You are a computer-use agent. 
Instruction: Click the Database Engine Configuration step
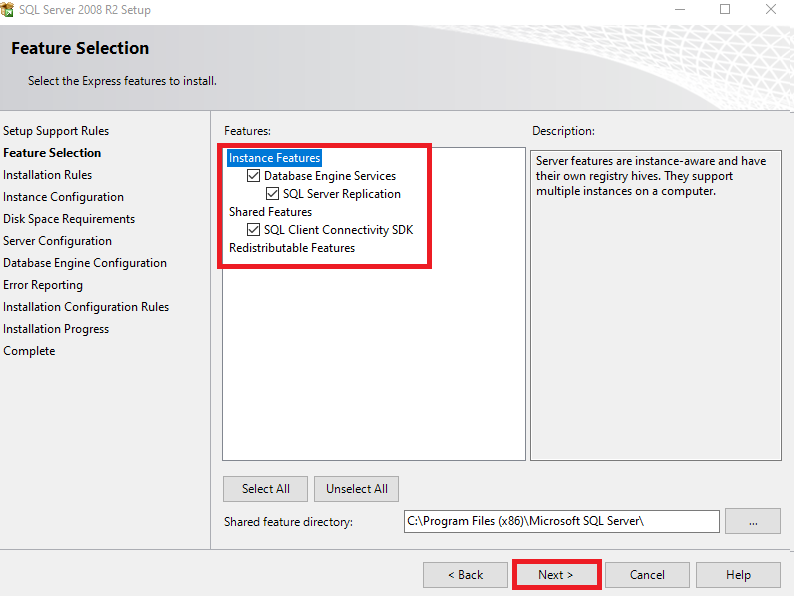(x=85, y=263)
